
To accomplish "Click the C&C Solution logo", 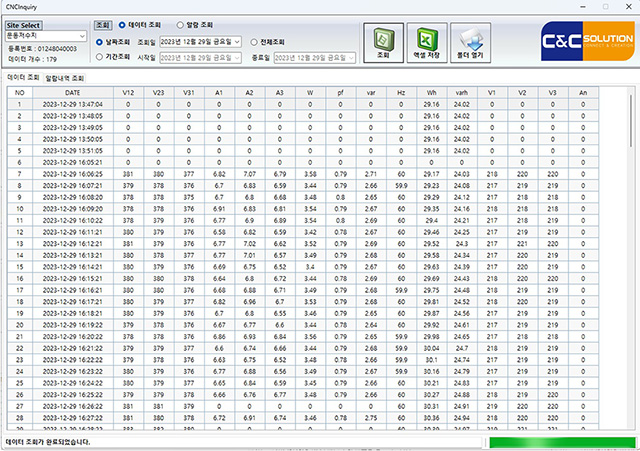I will (x=575, y=43).
